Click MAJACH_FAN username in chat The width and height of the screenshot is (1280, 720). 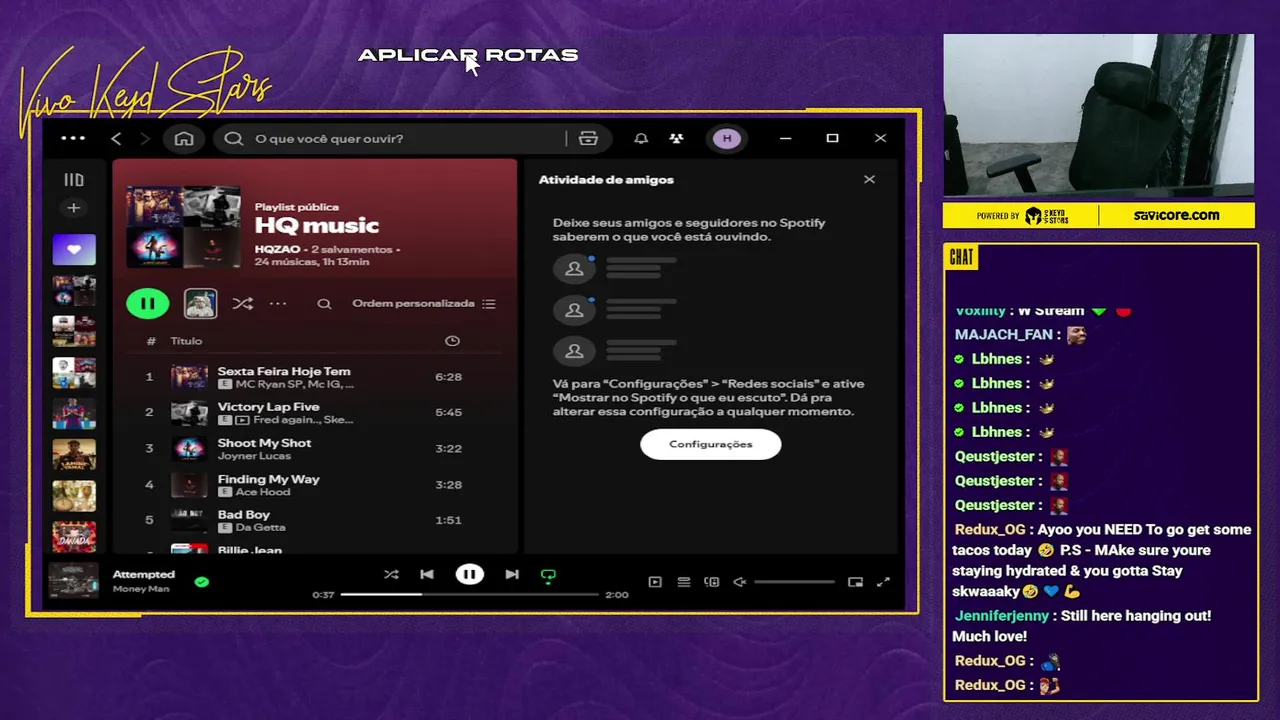[1004, 335]
